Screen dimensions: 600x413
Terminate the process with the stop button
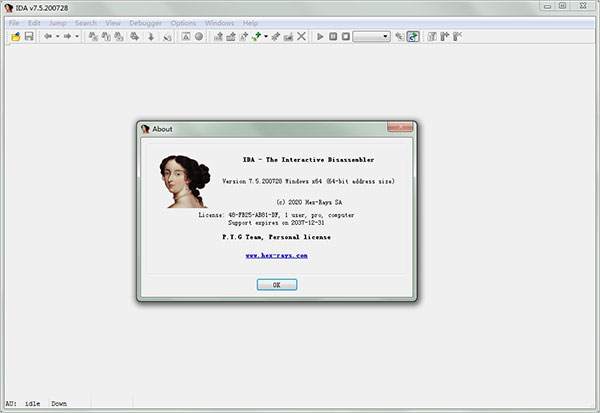click(346, 36)
